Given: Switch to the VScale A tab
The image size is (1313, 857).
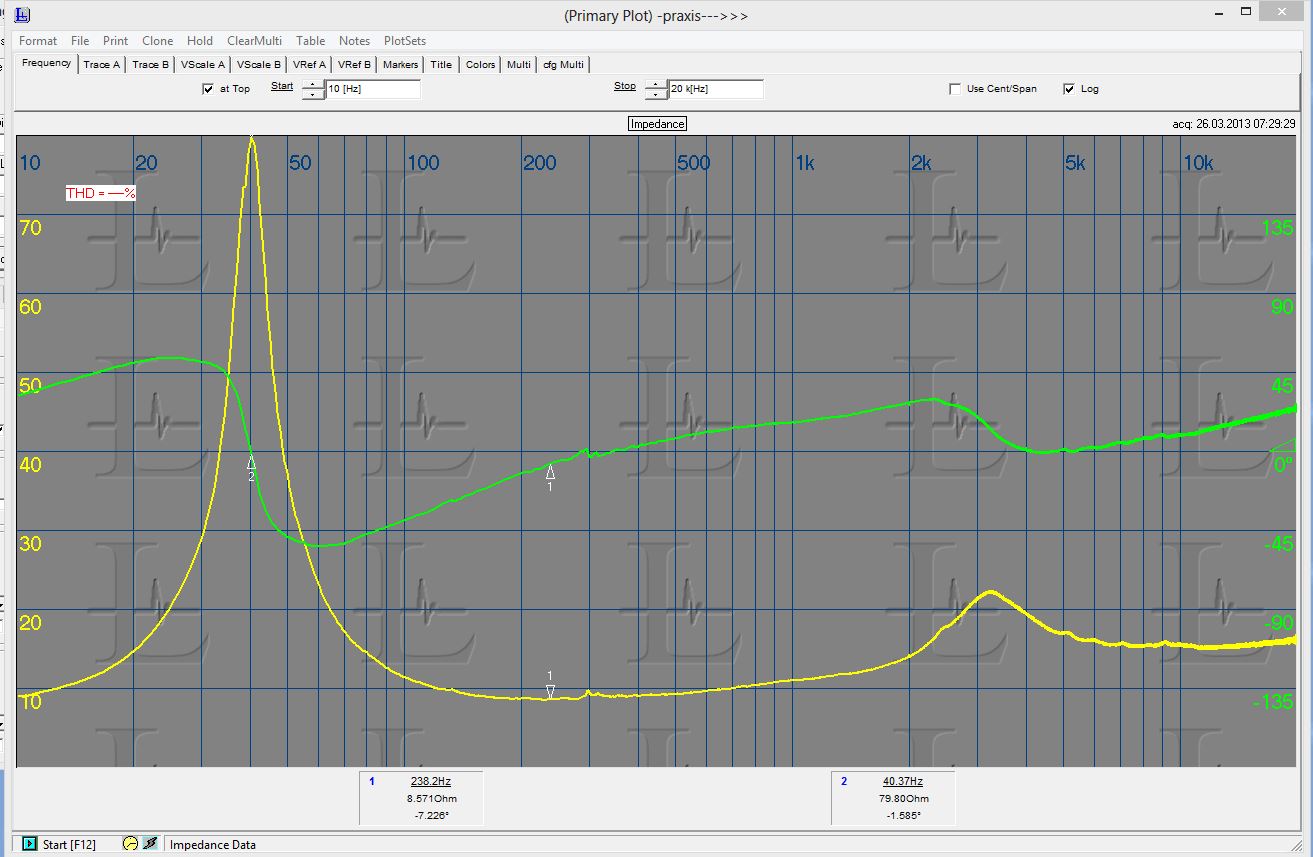Looking at the screenshot, I should pos(202,64).
